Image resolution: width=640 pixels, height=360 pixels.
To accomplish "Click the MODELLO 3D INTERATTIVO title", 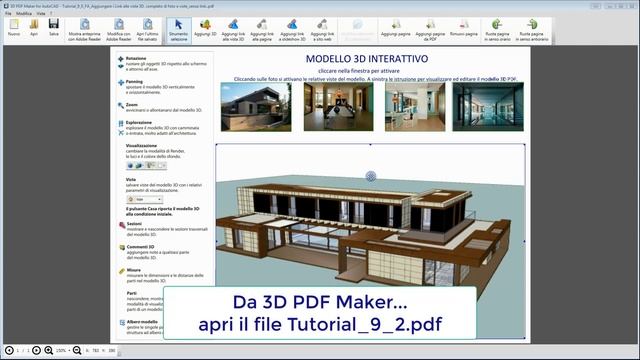I will (367, 59).
